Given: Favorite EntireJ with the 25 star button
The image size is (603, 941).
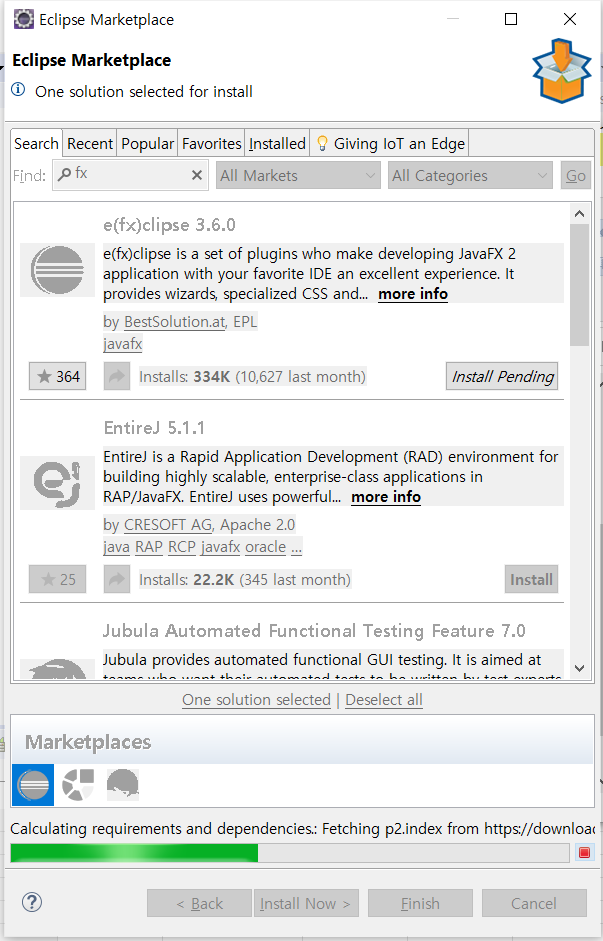Looking at the screenshot, I should pos(58,579).
